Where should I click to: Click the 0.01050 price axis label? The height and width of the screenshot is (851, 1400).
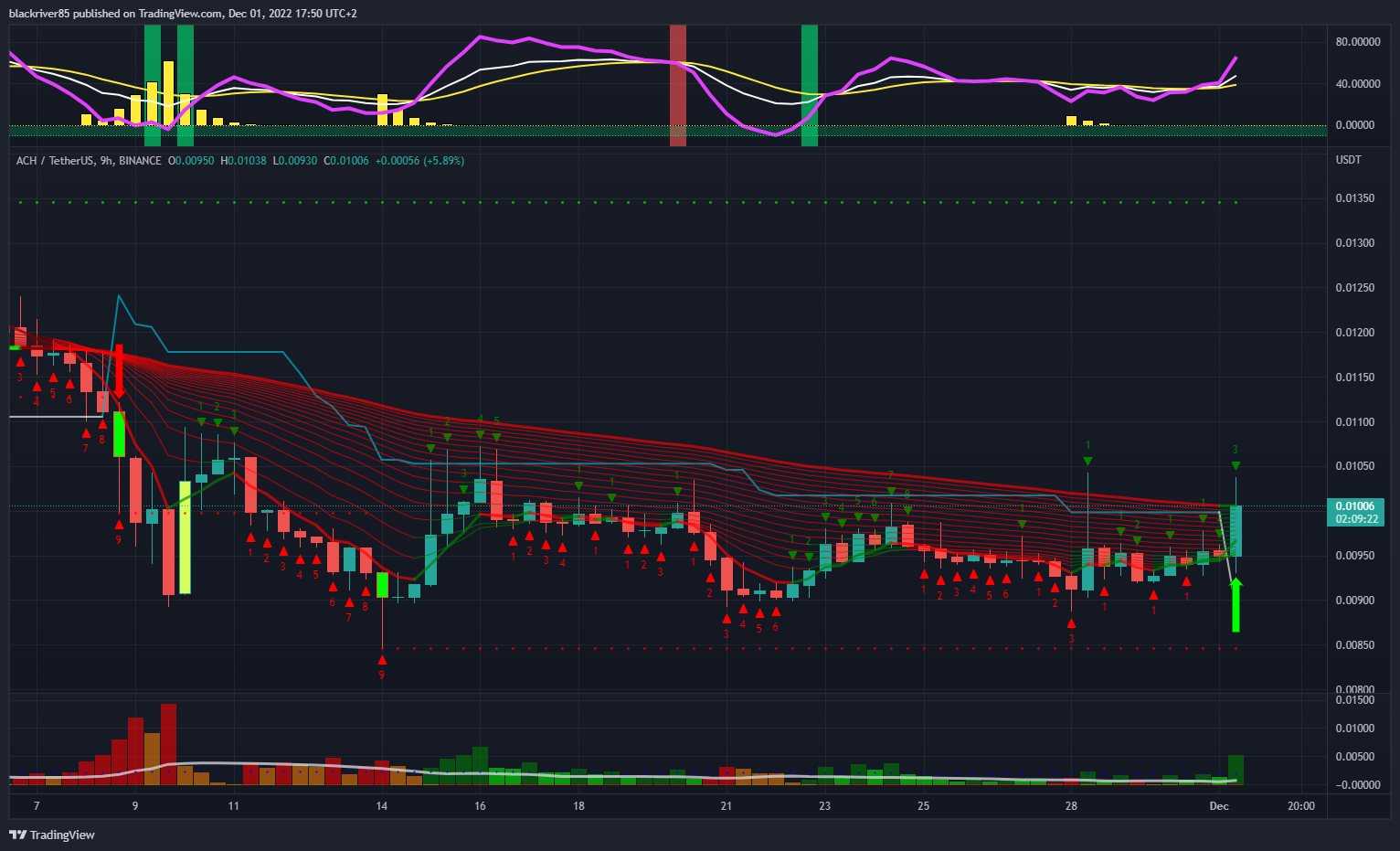1355,466
